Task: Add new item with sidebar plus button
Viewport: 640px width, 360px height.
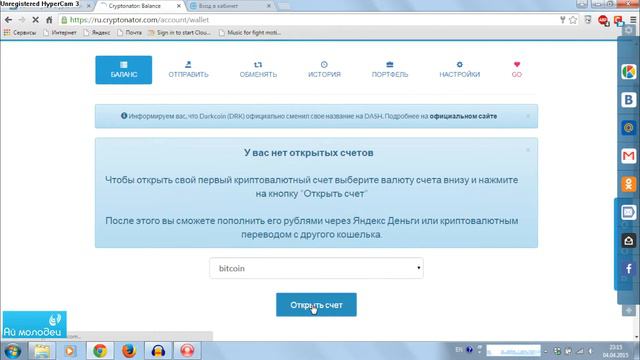Action: [x=629, y=311]
